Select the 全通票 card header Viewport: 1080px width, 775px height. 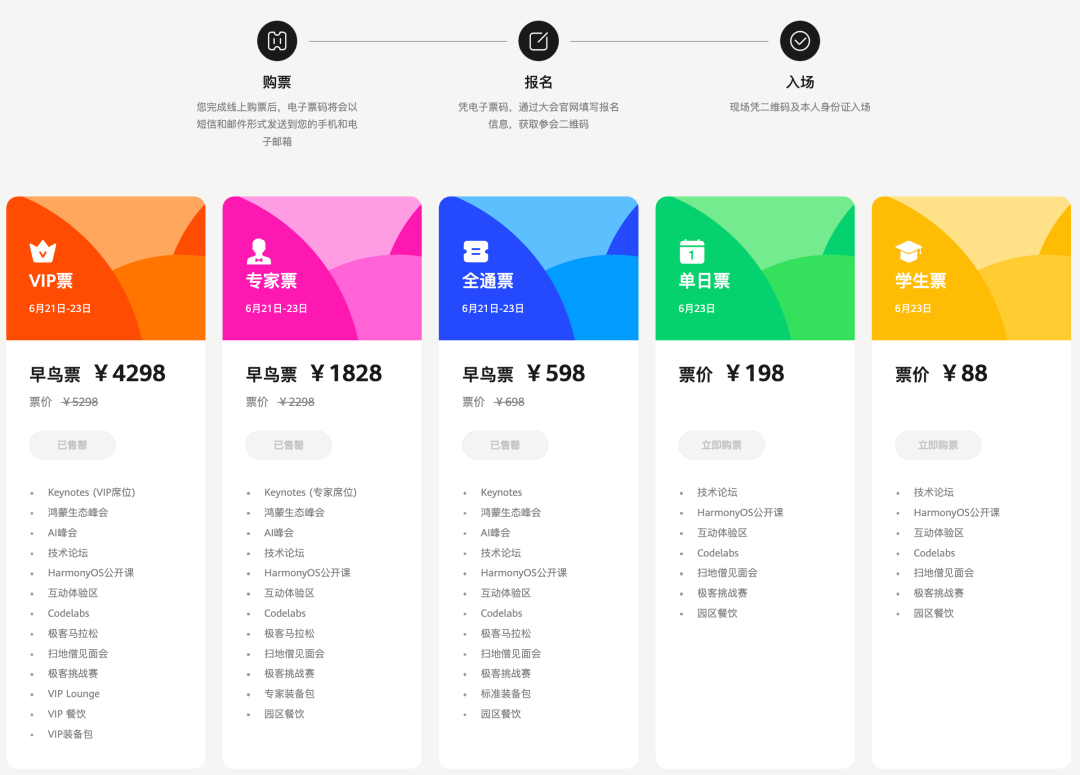pos(539,269)
